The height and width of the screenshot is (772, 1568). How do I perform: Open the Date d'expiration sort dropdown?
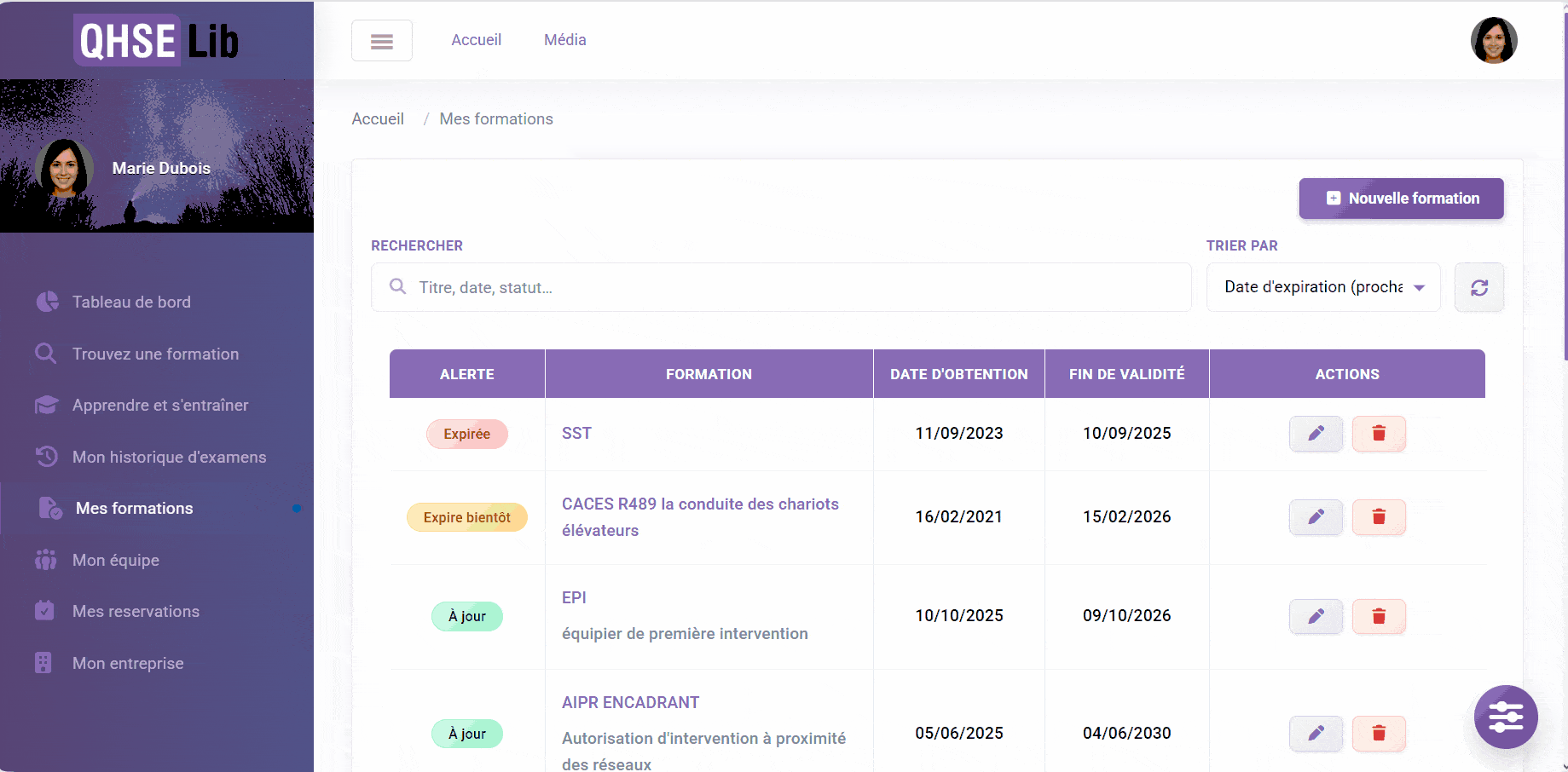[1322, 287]
